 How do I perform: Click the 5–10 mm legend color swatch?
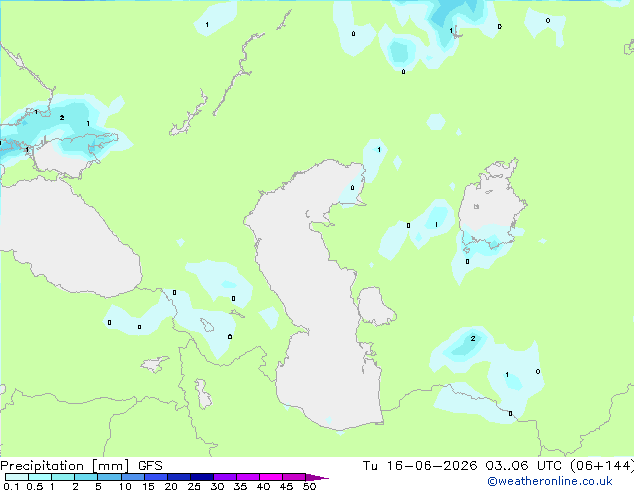coord(109,477)
